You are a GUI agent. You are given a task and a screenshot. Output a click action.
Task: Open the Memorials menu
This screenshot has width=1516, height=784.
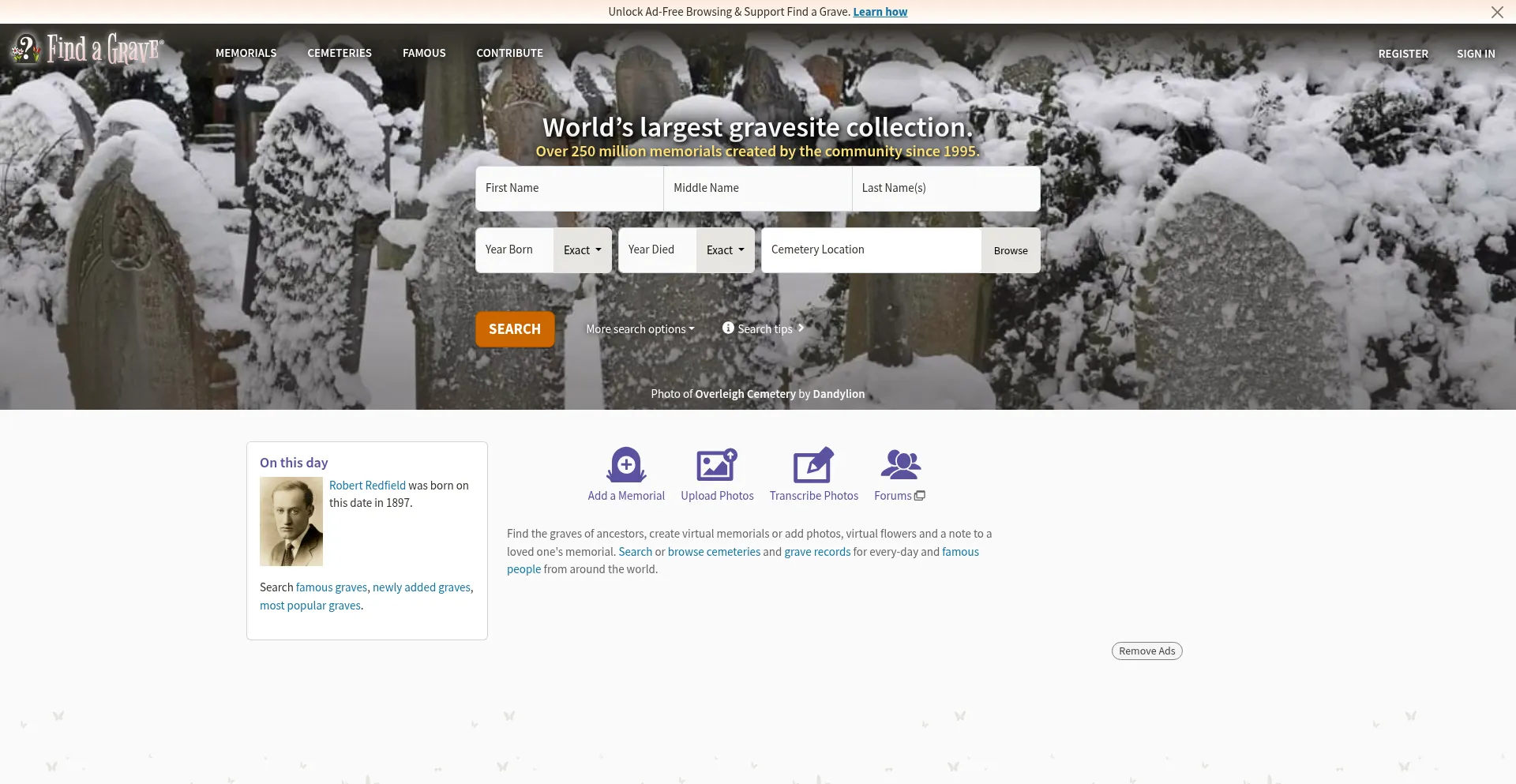(x=246, y=53)
